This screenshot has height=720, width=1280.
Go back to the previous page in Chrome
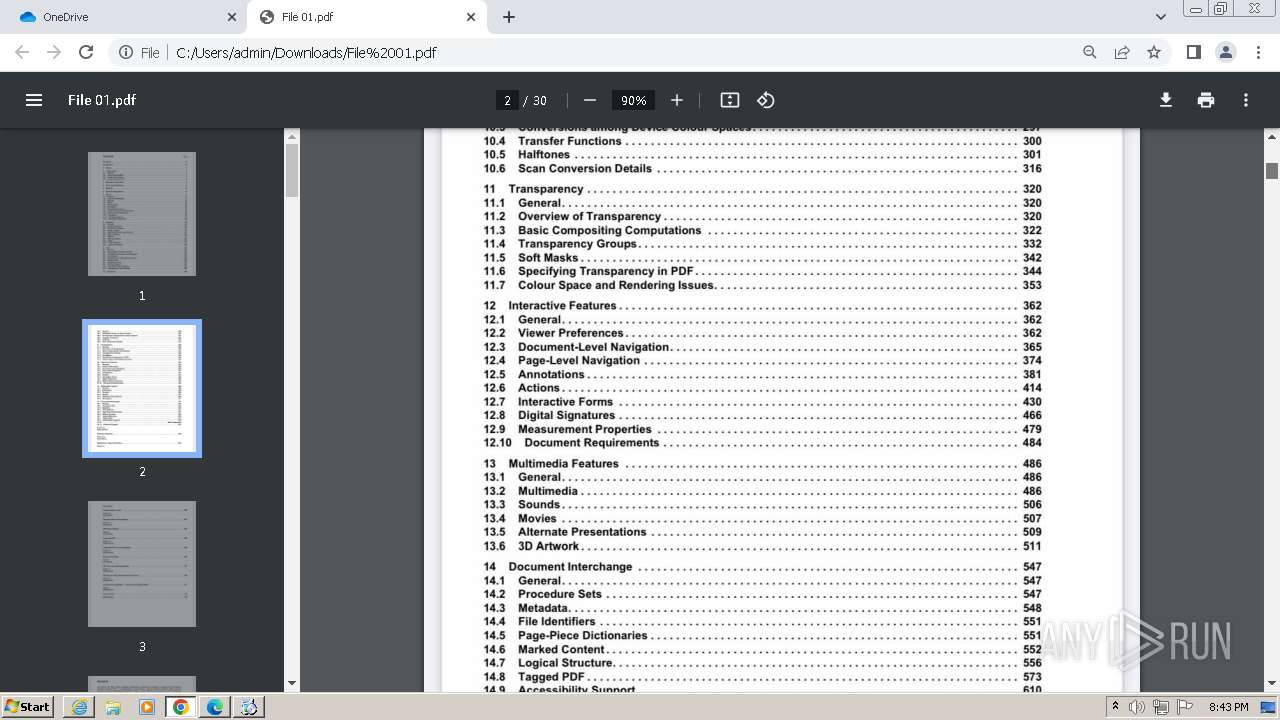(22, 52)
